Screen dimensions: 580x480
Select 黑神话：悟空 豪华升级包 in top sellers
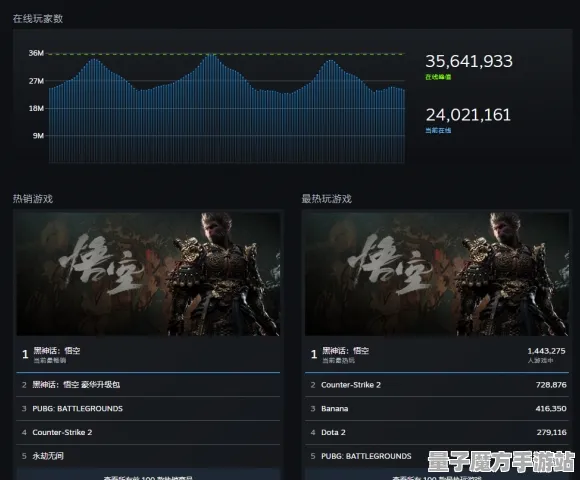148,385
